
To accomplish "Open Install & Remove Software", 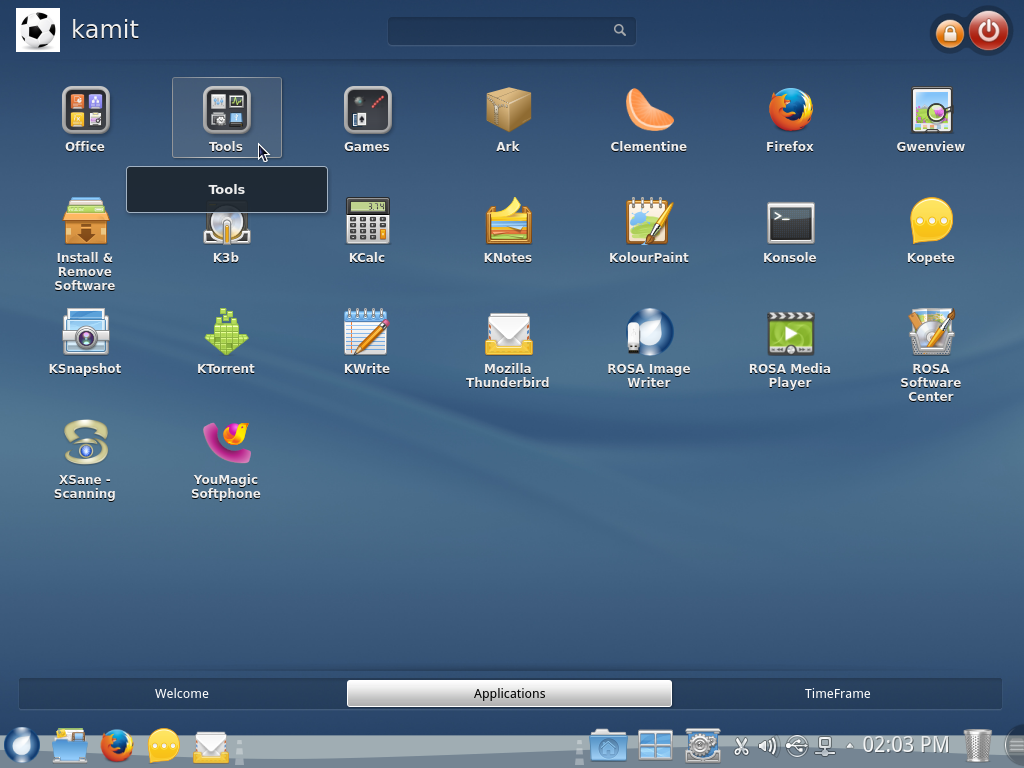I will point(86,244).
